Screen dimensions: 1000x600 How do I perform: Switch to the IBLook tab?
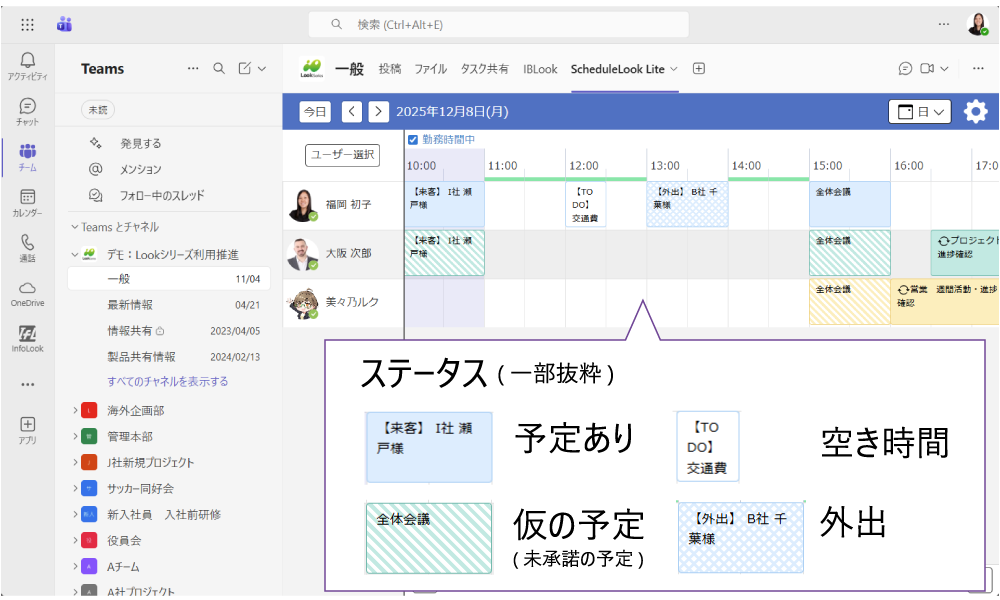540,69
